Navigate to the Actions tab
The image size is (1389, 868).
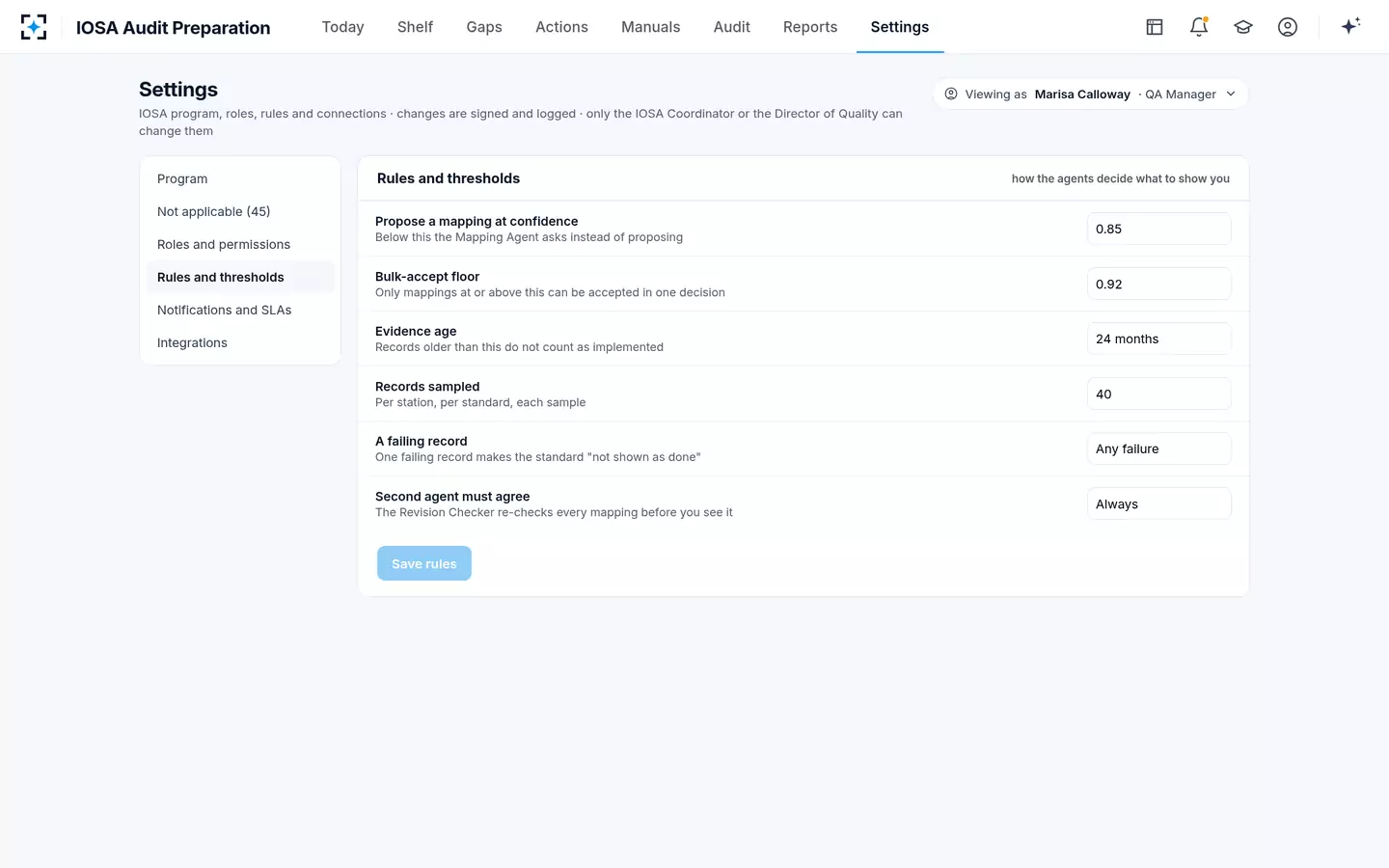[x=561, y=27]
